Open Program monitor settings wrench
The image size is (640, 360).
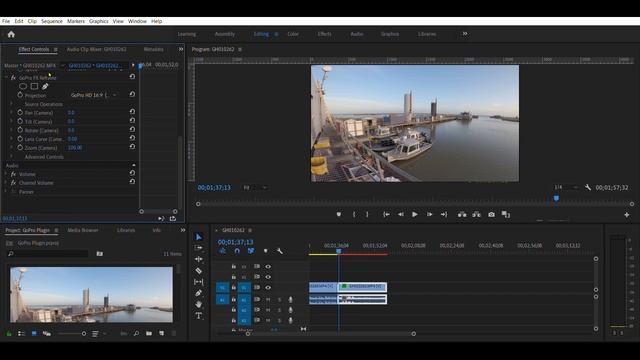588,187
